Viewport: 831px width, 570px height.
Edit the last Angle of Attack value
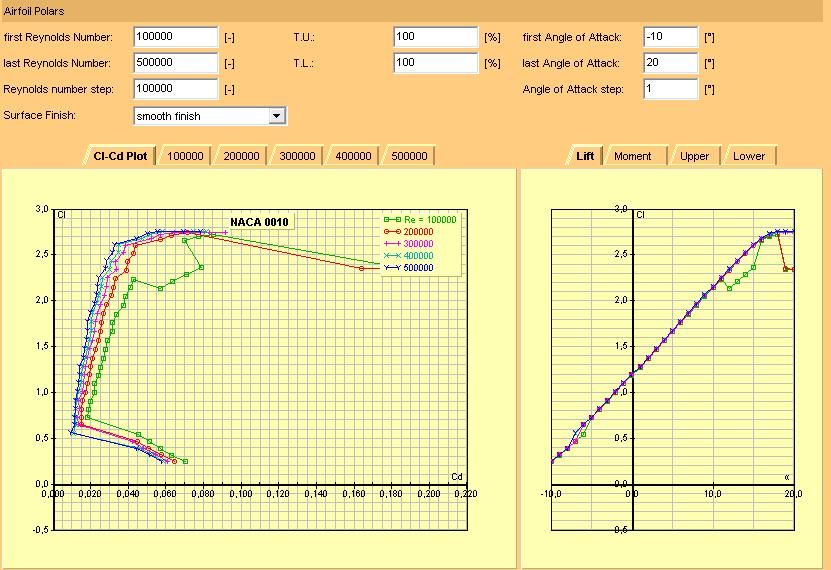click(x=669, y=63)
